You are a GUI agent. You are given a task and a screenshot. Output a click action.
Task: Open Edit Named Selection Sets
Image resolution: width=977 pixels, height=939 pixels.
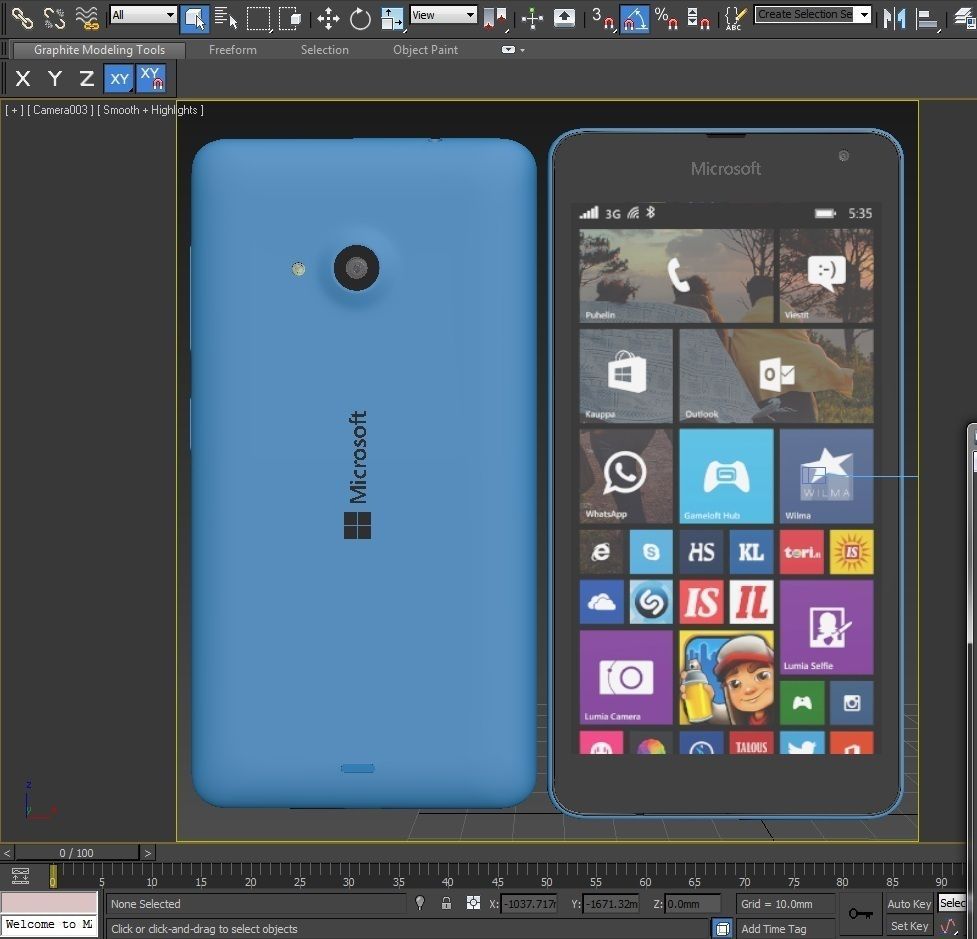pyautogui.click(x=736, y=19)
